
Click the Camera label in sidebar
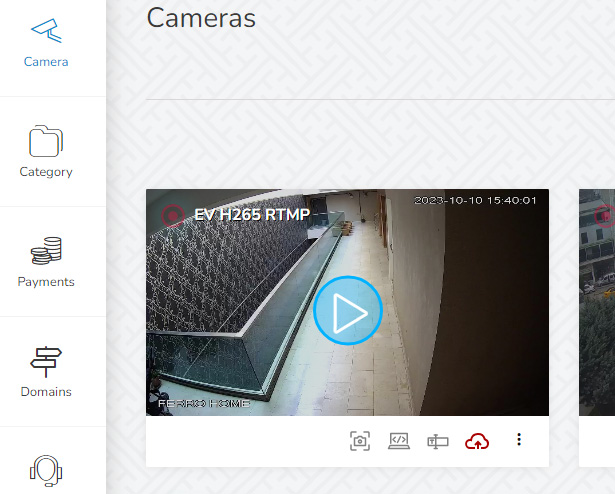coord(46,62)
